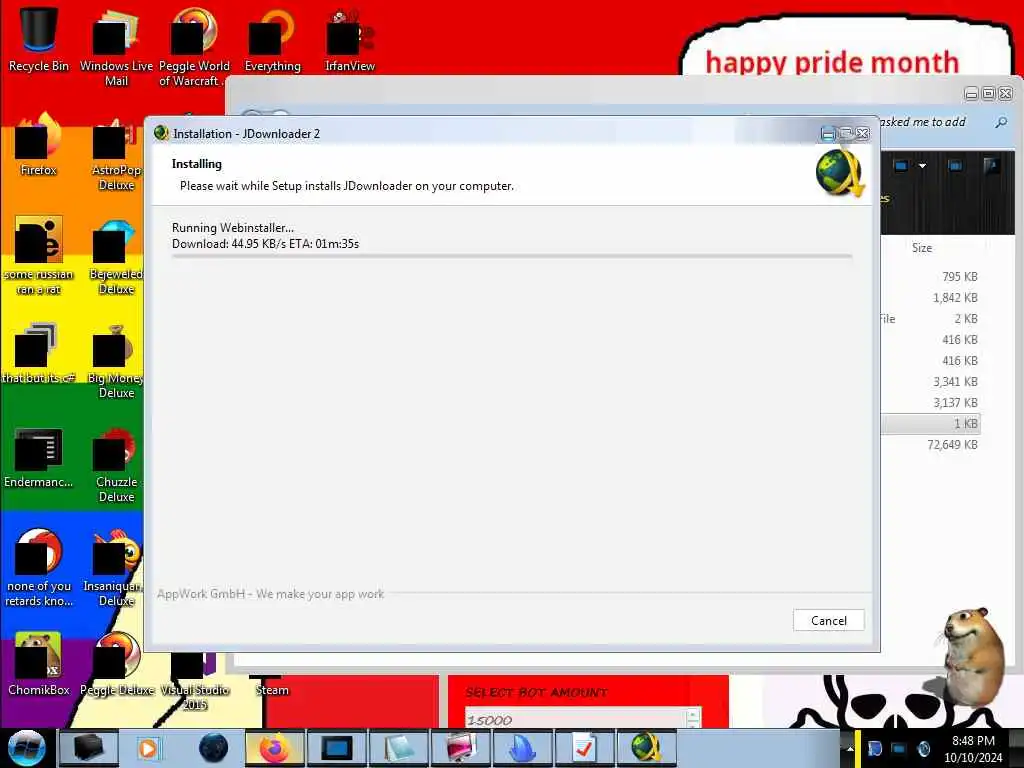
Task: Toggle the Explorer preview pane icon
Action: click(x=955, y=166)
